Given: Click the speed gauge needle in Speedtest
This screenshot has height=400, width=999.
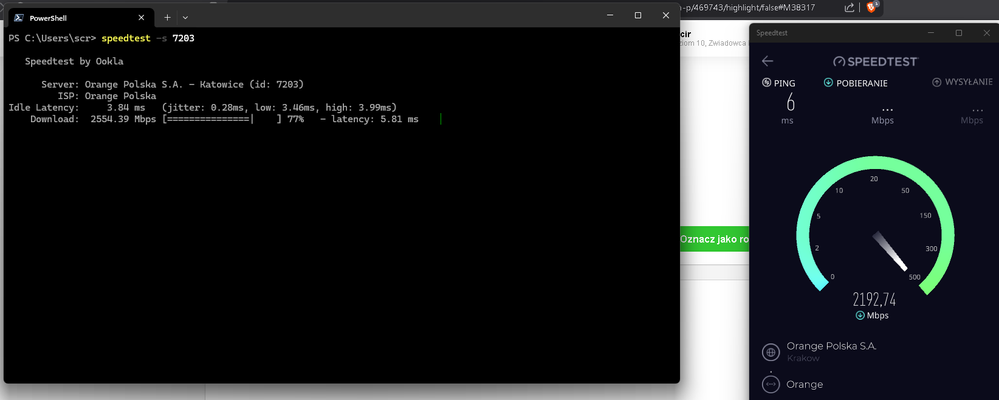Looking at the screenshot, I should pos(890,250).
